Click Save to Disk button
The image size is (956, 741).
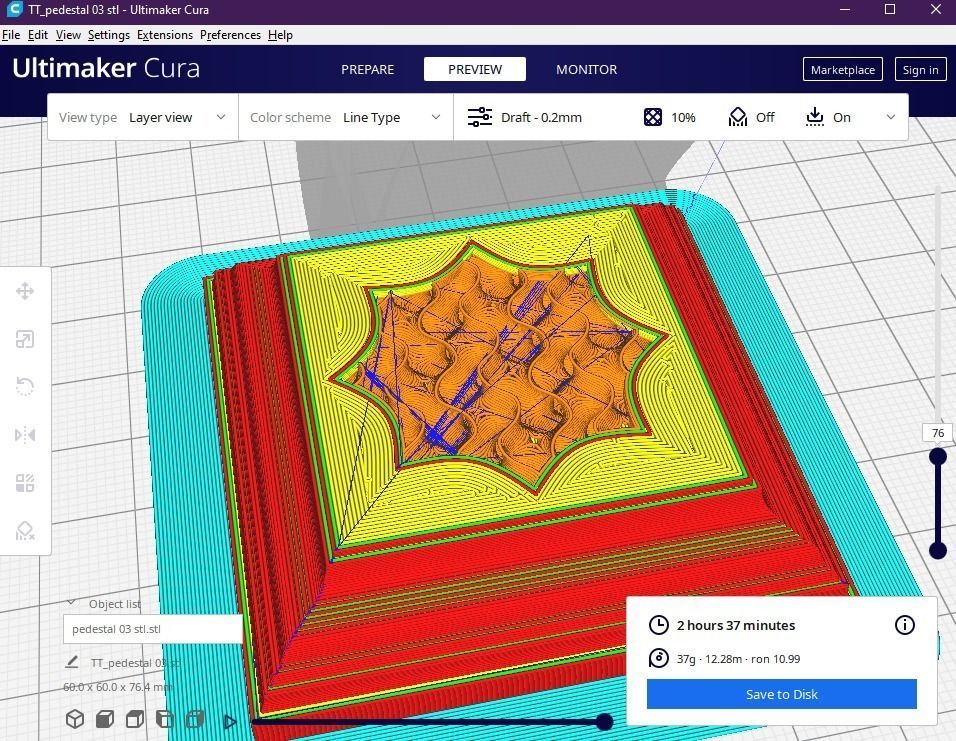point(782,694)
